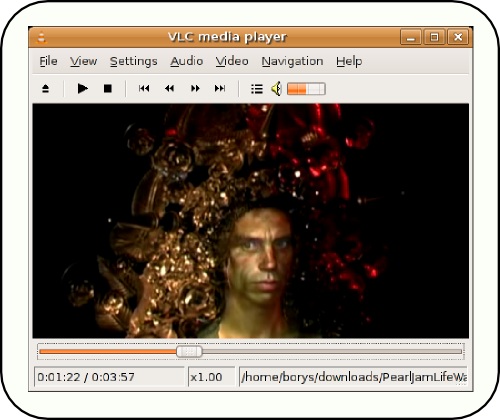Open the Help menu
500x420 pixels.
[x=349, y=62]
